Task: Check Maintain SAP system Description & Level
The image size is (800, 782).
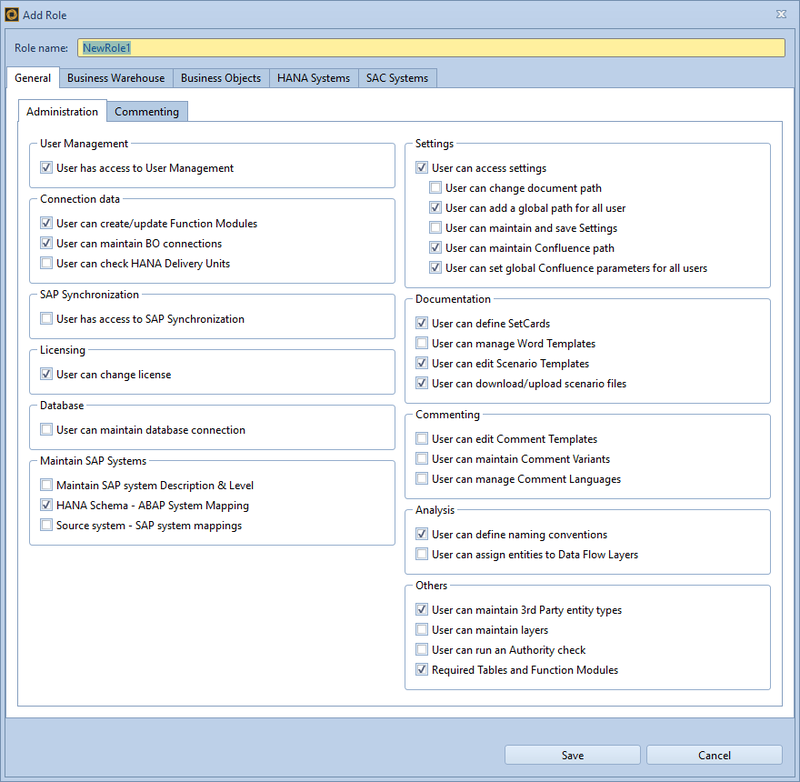Action: pos(46,485)
